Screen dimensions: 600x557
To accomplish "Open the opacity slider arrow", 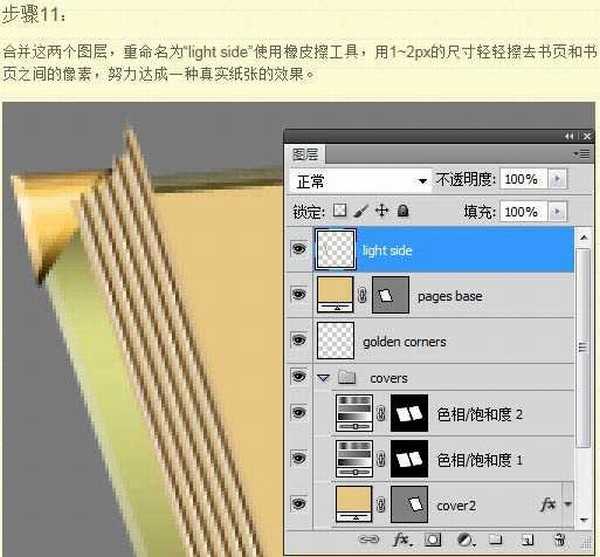I will point(557,180).
